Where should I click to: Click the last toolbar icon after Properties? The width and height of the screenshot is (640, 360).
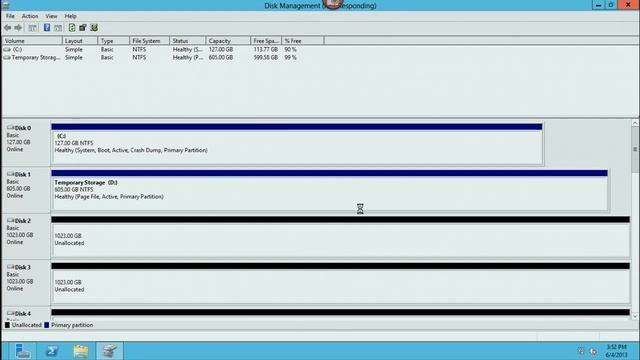click(94, 28)
